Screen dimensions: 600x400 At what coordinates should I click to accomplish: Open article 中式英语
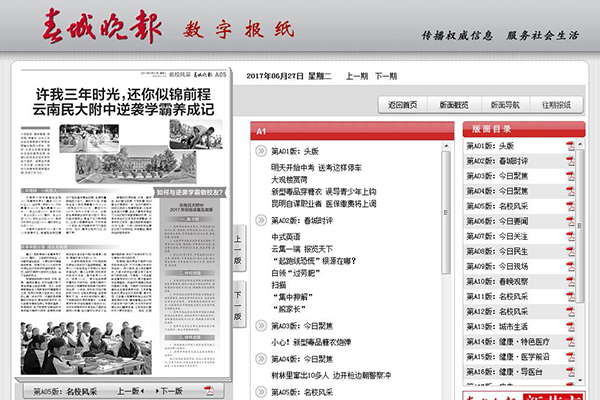pyautogui.click(x=286, y=237)
